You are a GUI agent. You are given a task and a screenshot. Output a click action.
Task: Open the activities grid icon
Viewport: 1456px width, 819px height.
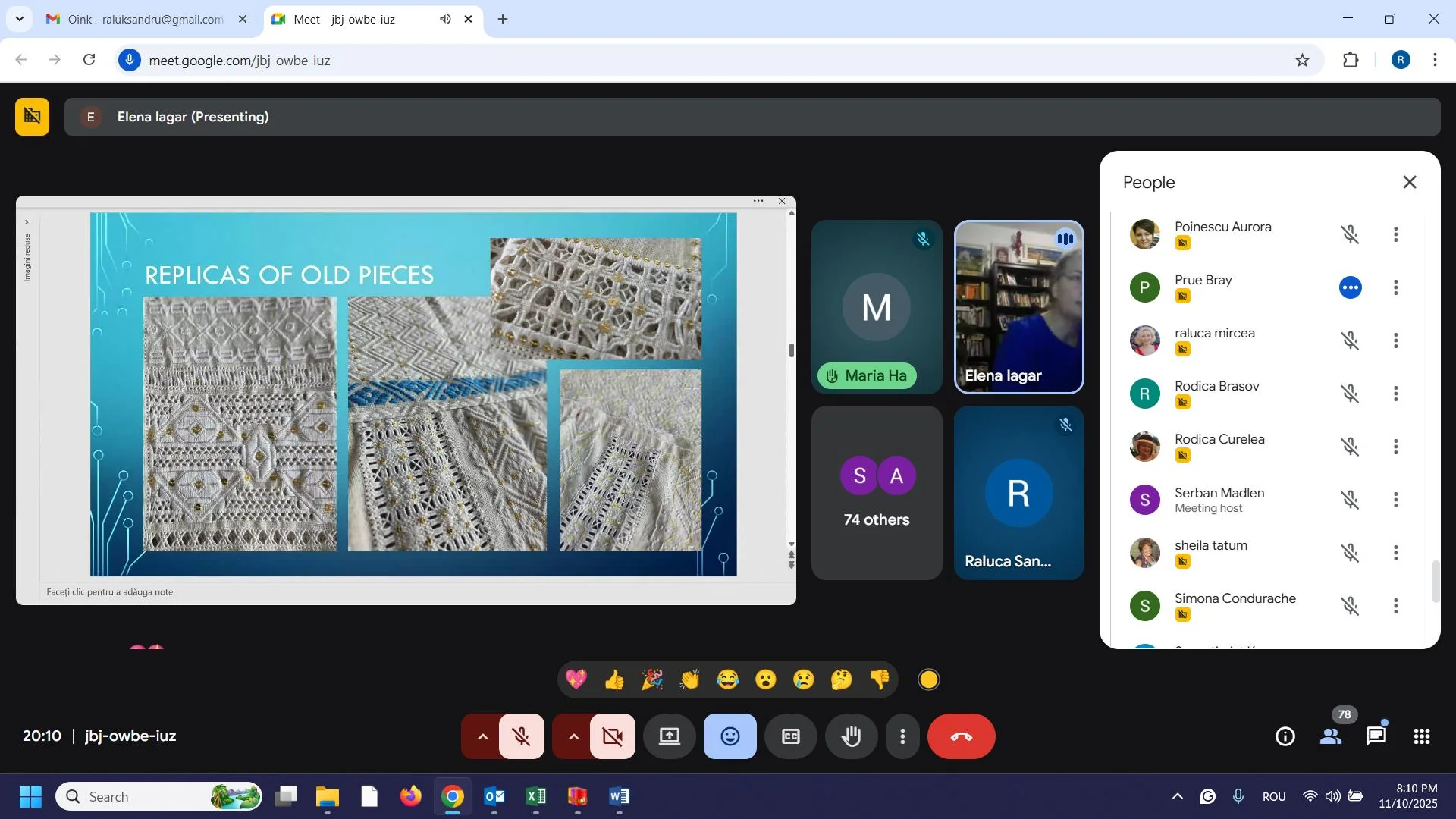(x=1421, y=736)
